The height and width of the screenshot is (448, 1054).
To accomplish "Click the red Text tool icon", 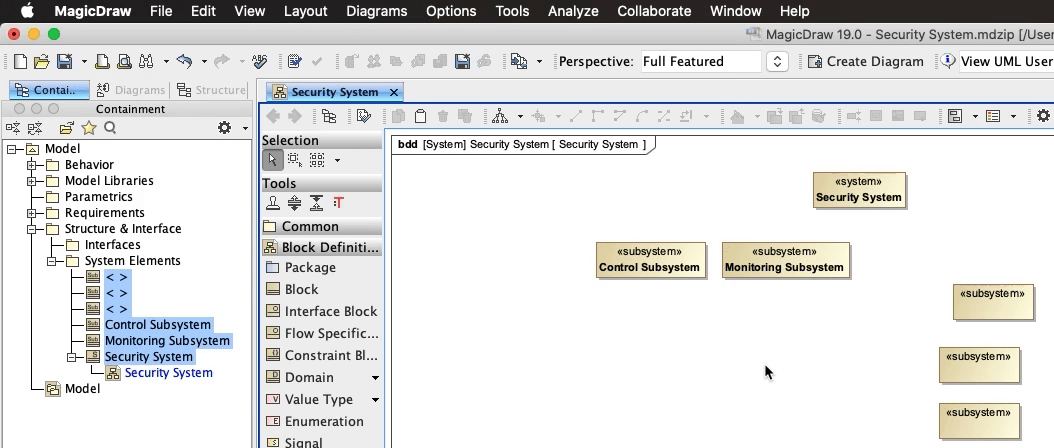I will pos(338,203).
